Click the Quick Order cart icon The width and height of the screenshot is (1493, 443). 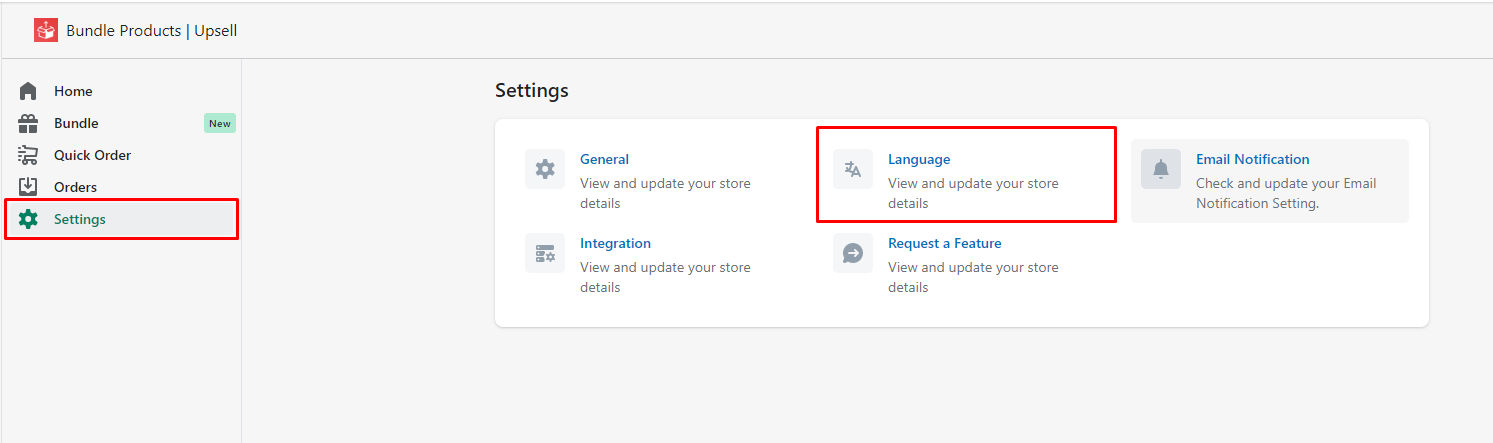[x=28, y=155]
